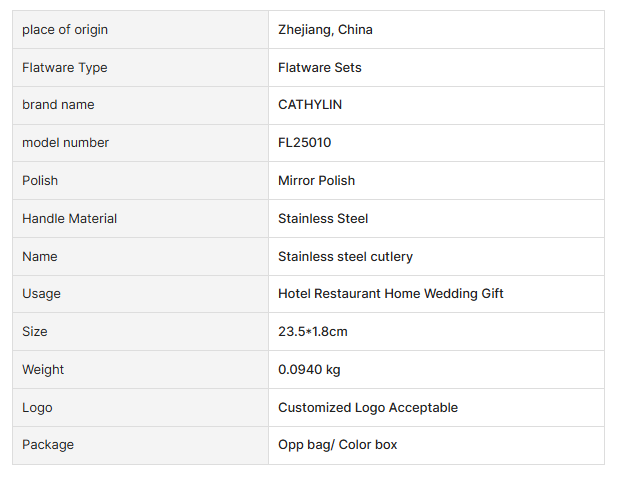621x482 pixels.
Task: Click the 'Usage' row label
Action: tap(41, 294)
